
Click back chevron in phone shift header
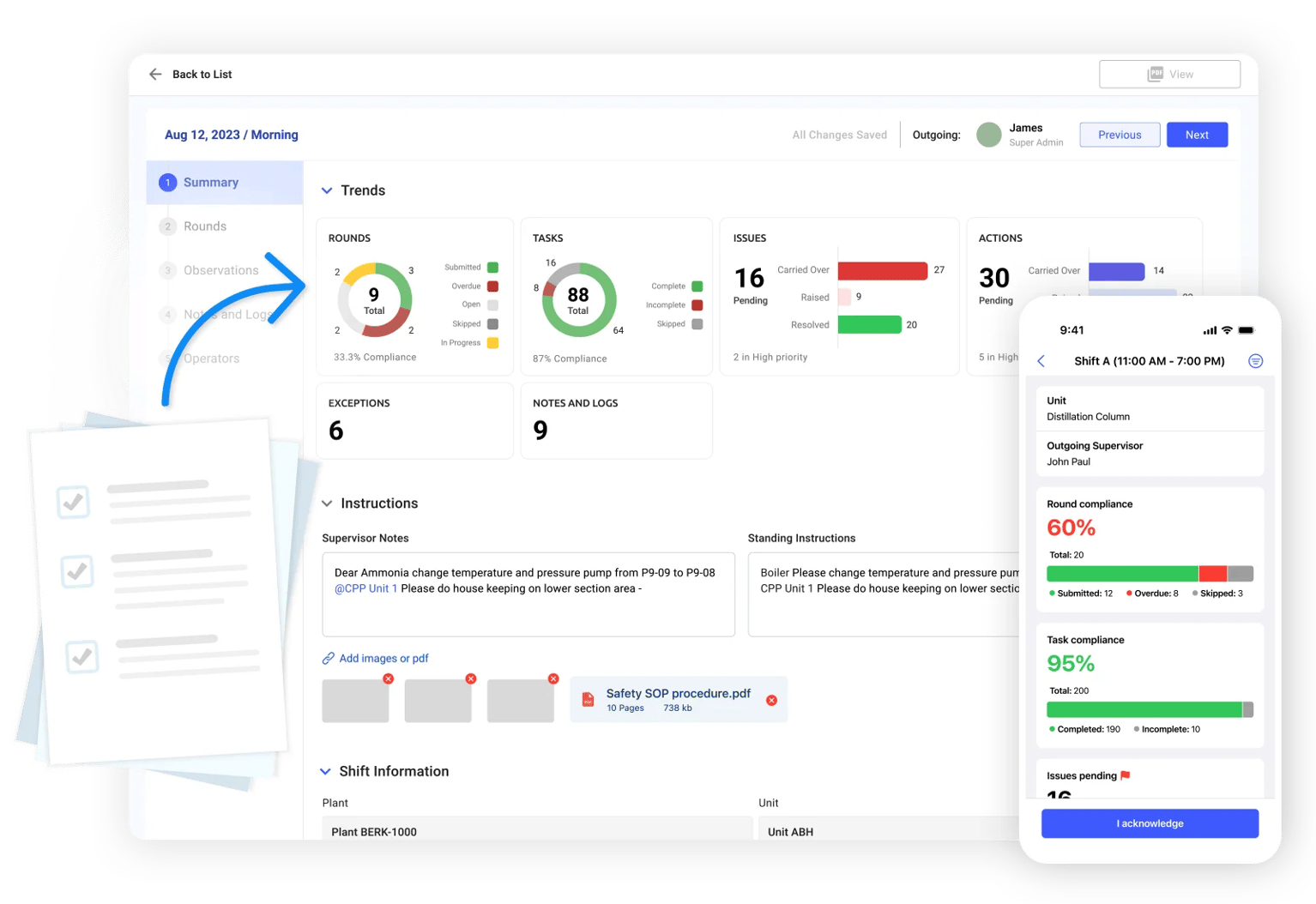tap(1041, 361)
